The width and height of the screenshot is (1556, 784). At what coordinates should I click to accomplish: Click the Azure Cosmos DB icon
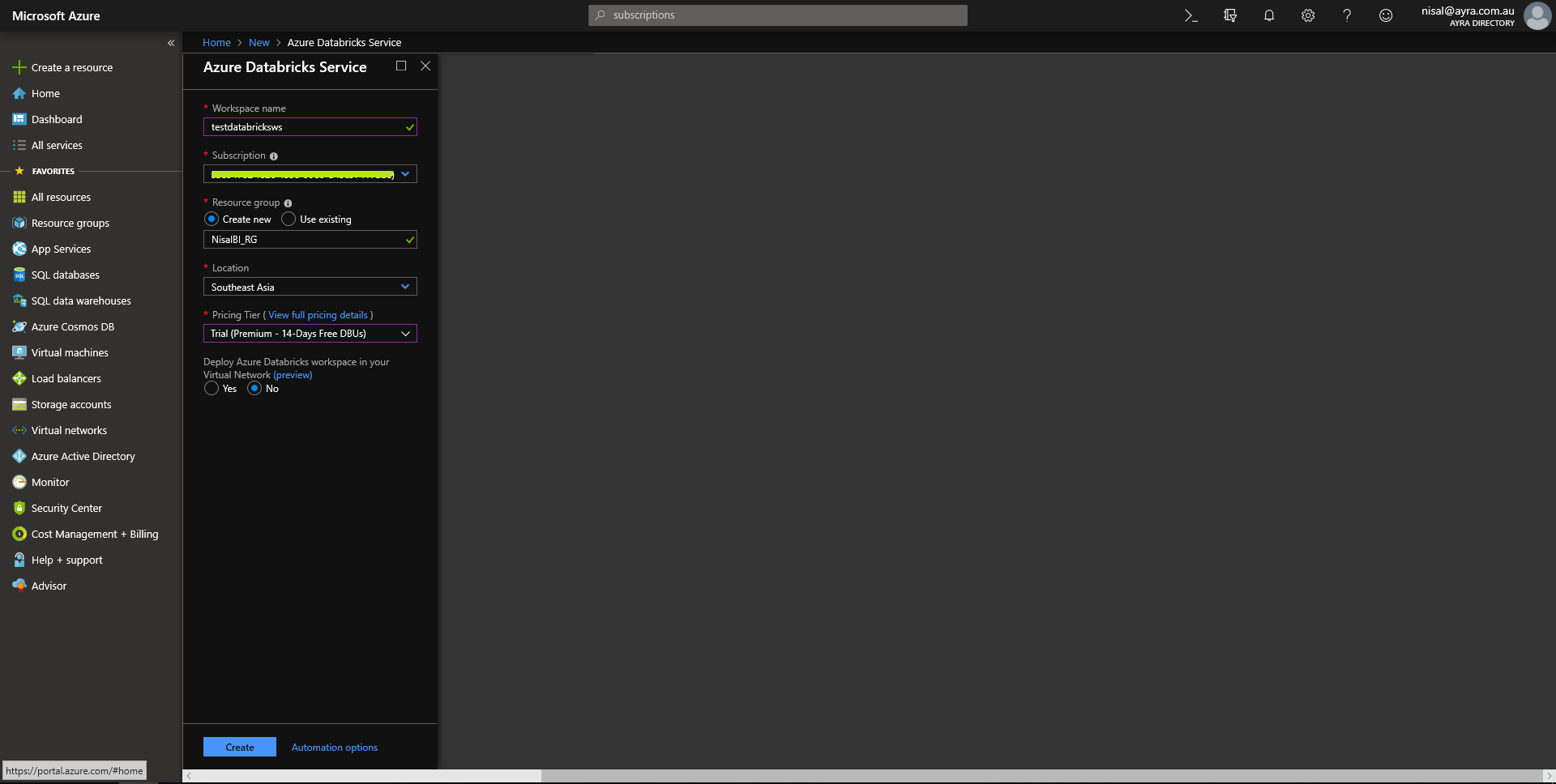pyautogui.click(x=19, y=326)
